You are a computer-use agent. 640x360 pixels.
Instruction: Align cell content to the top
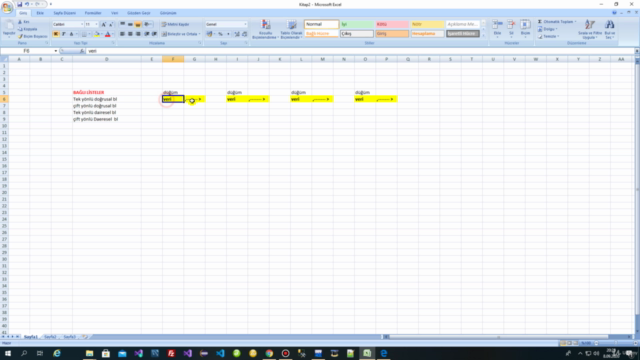[122, 24]
